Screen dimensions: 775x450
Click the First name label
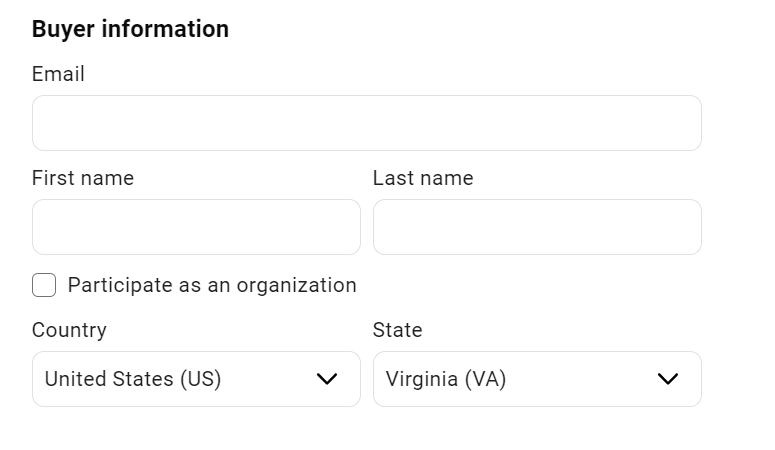click(x=83, y=178)
